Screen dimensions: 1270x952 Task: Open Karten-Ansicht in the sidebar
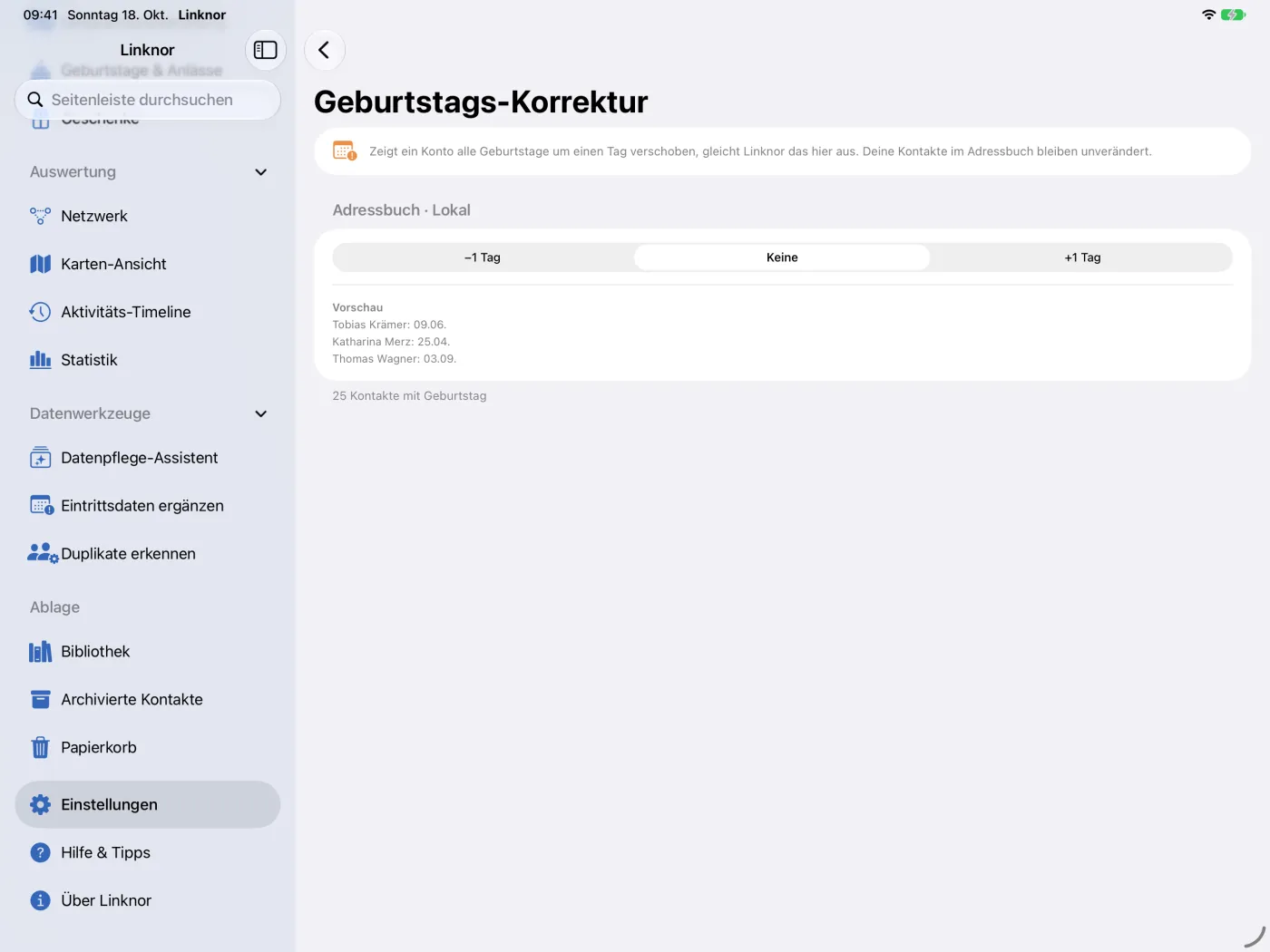click(x=148, y=264)
